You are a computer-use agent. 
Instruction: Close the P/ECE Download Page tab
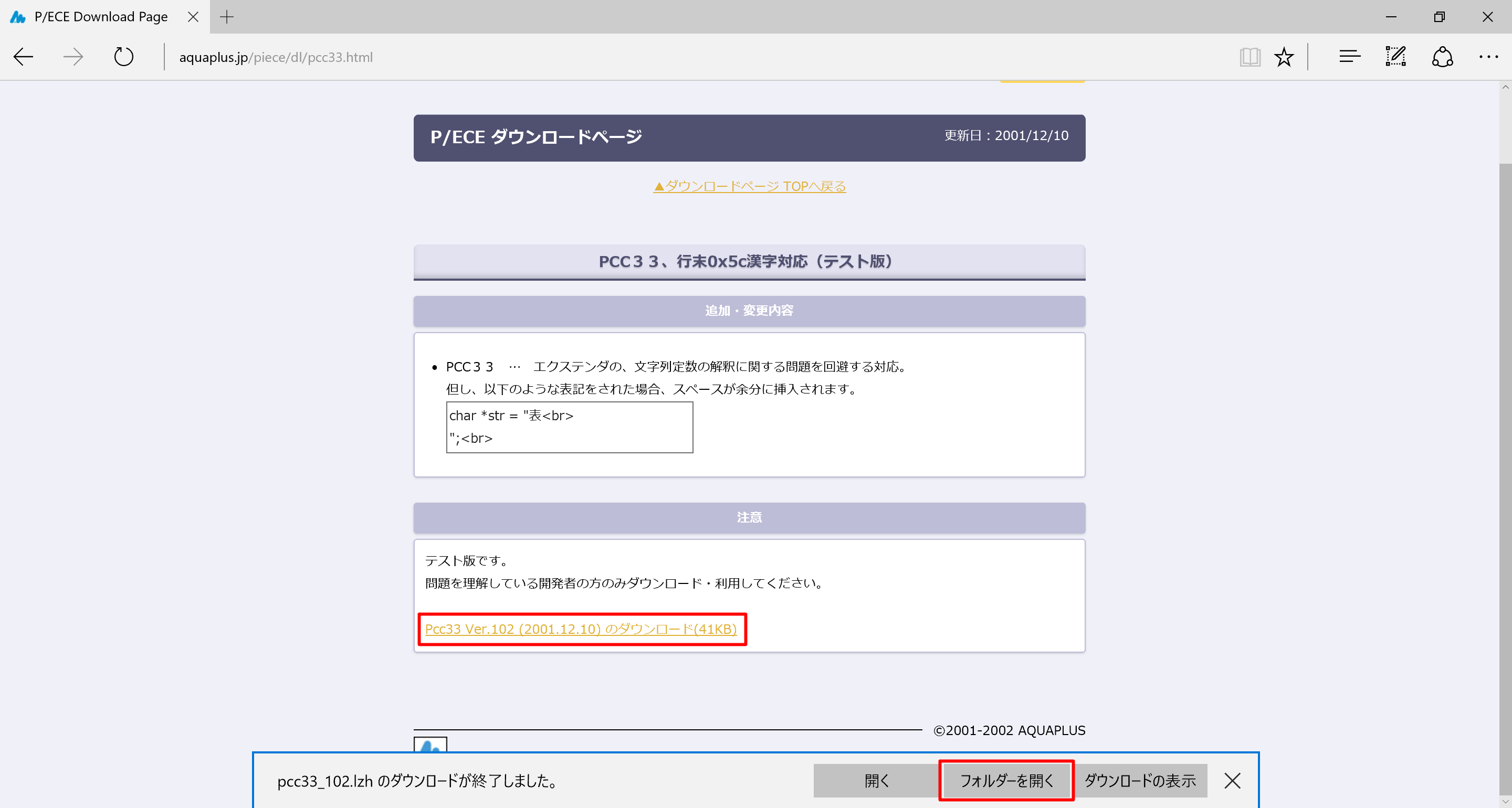pyautogui.click(x=193, y=17)
